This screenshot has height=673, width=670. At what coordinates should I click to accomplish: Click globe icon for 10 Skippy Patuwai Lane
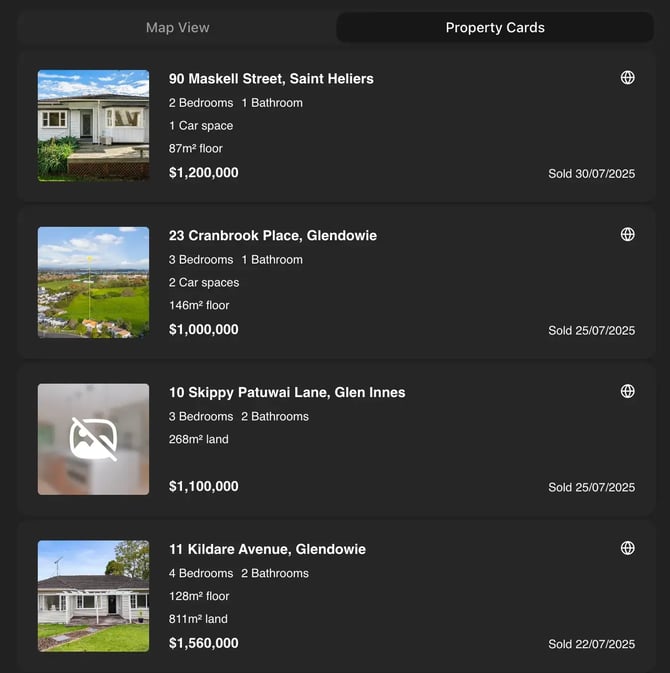(x=628, y=392)
